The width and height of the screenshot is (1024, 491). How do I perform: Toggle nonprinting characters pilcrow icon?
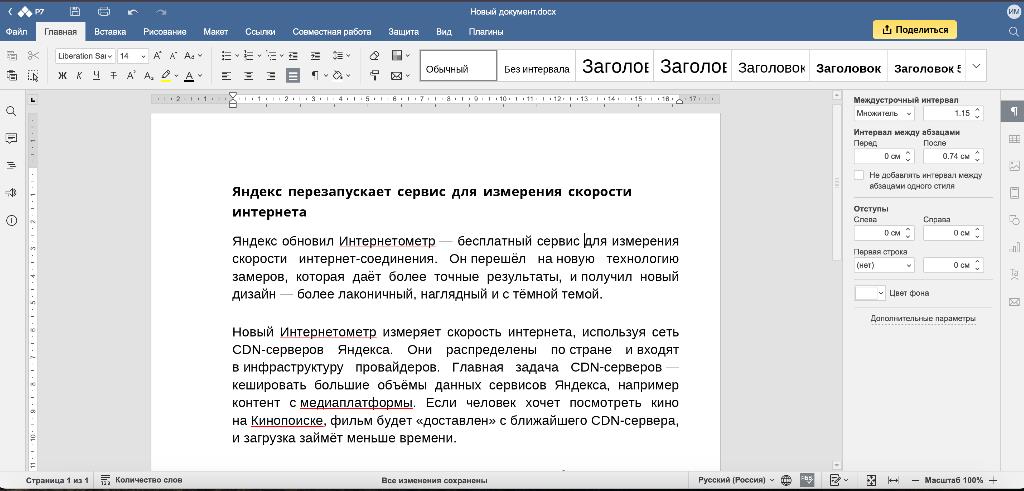(x=315, y=76)
